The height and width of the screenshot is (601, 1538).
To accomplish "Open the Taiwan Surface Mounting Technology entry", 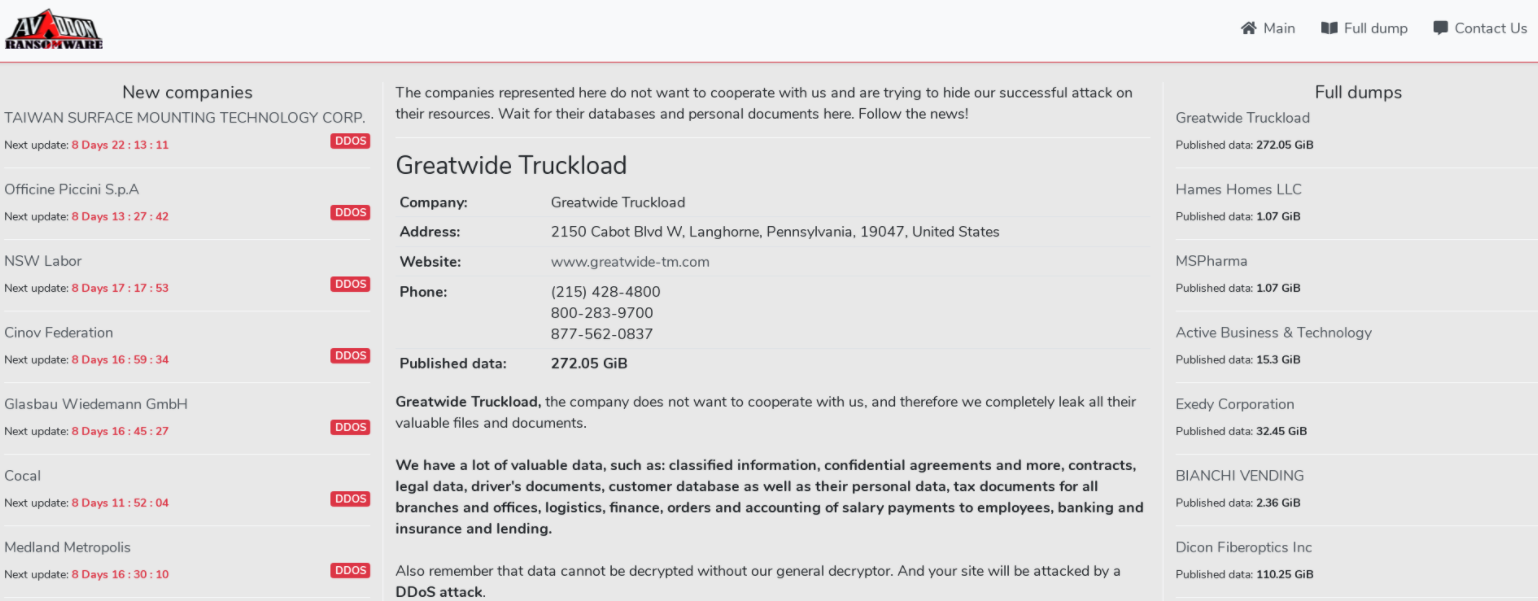I will pyautogui.click(x=185, y=118).
